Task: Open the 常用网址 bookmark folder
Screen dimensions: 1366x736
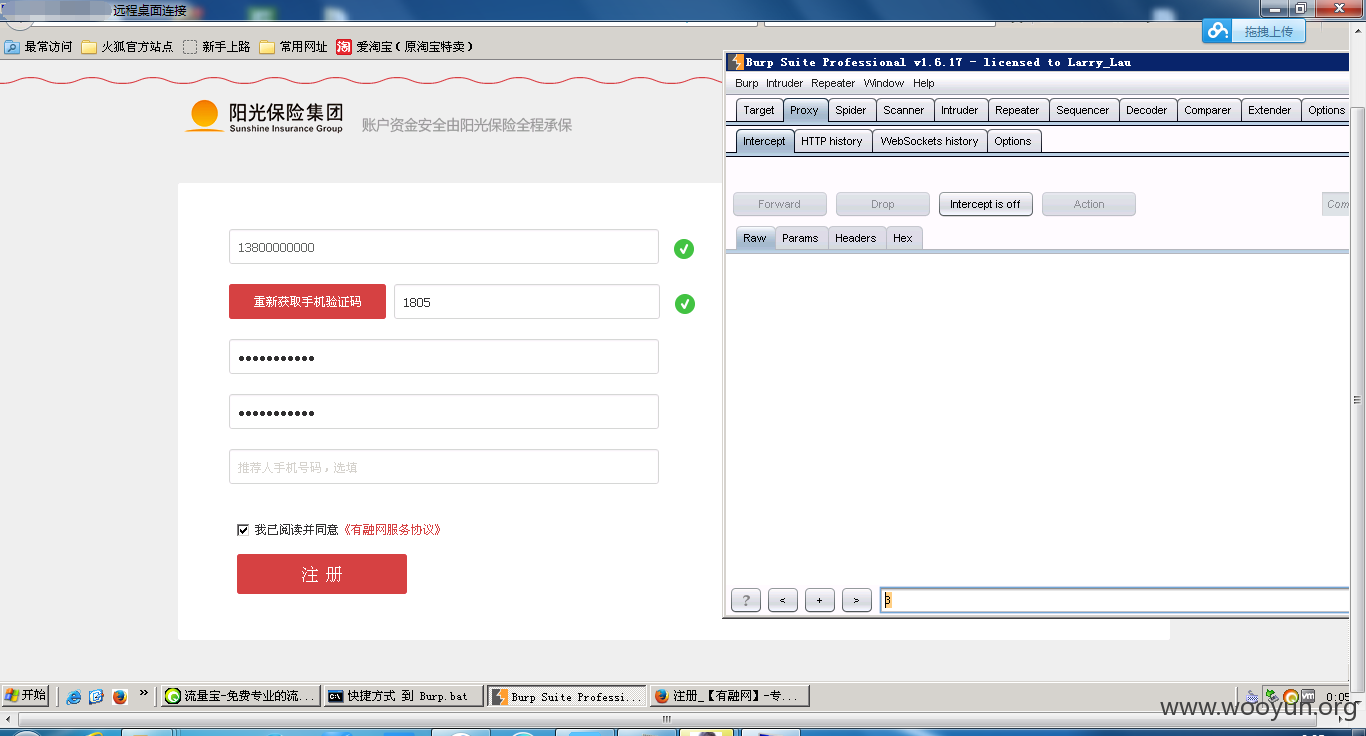Action: (293, 47)
